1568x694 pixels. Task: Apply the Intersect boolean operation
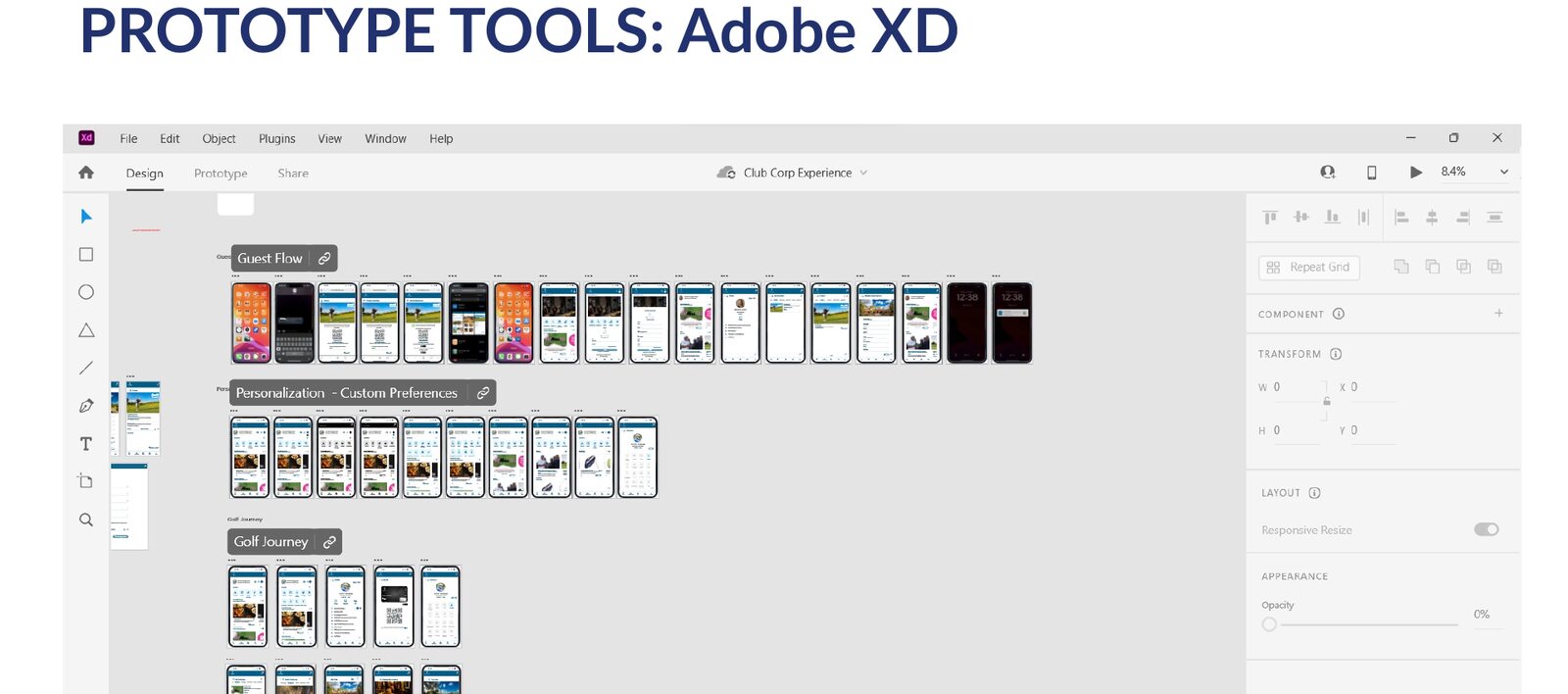[x=1463, y=267]
